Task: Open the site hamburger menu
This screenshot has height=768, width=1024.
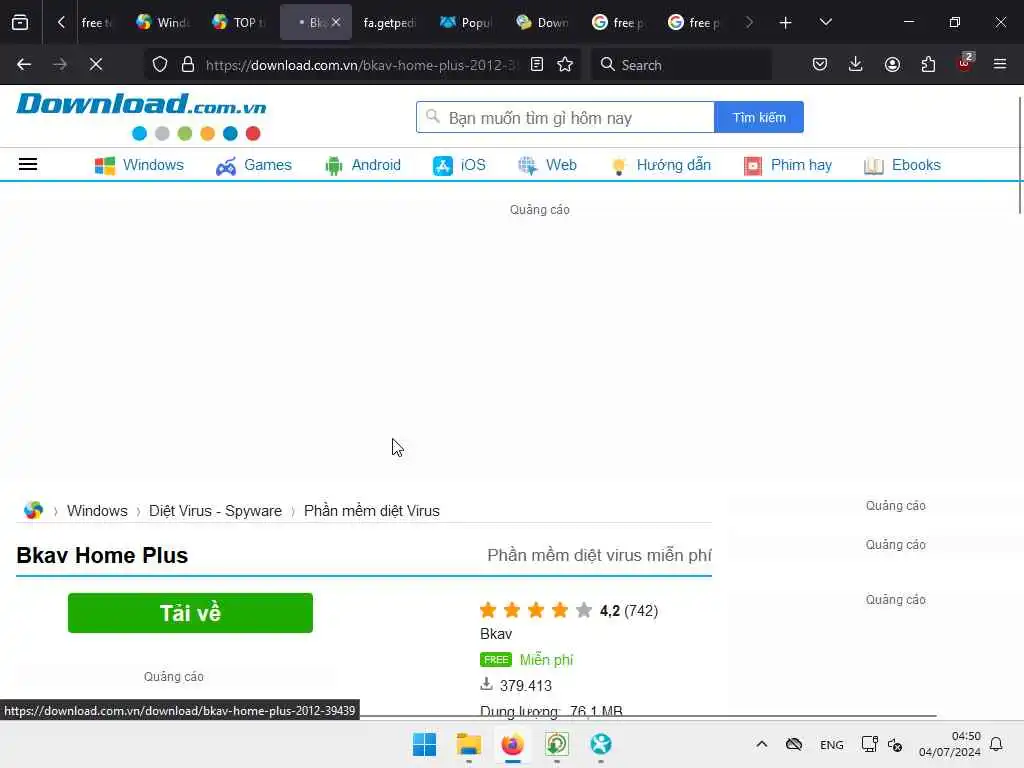Action: pyautogui.click(x=27, y=165)
